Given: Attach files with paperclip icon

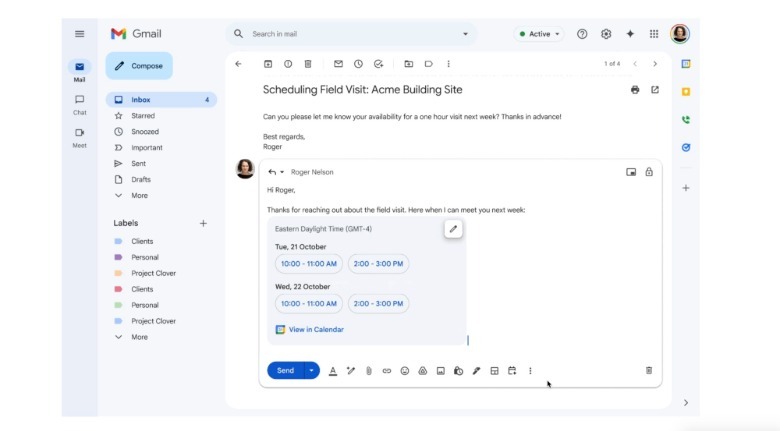Looking at the screenshot, I should point(369,371).
